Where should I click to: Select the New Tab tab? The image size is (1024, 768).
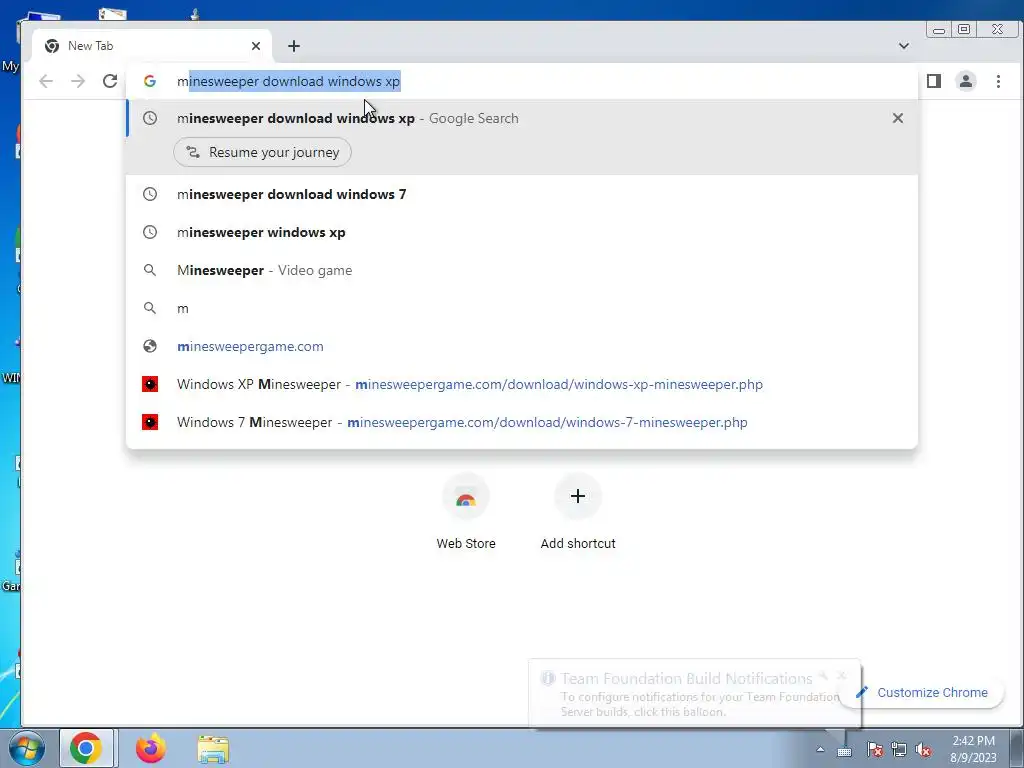coord(151,46)
